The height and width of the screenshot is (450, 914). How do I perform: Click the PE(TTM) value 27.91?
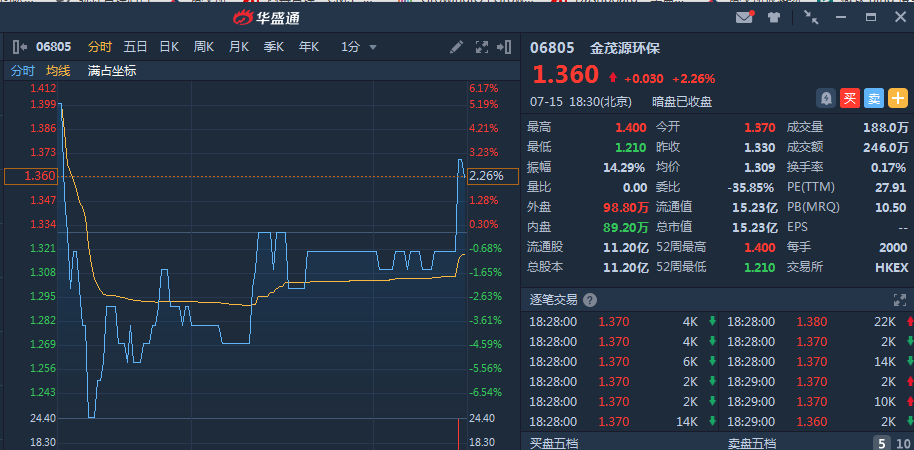click(x=891, y=188)
